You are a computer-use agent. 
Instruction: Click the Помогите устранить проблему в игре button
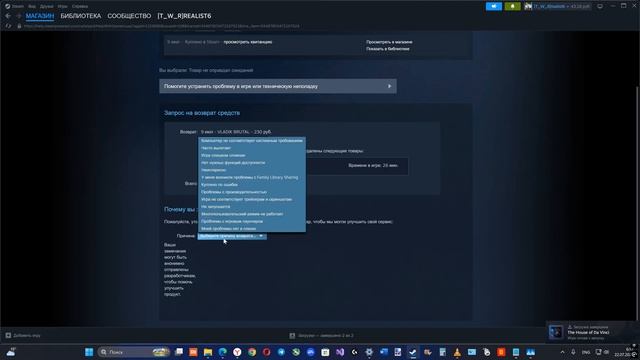(x=278, y=86)
